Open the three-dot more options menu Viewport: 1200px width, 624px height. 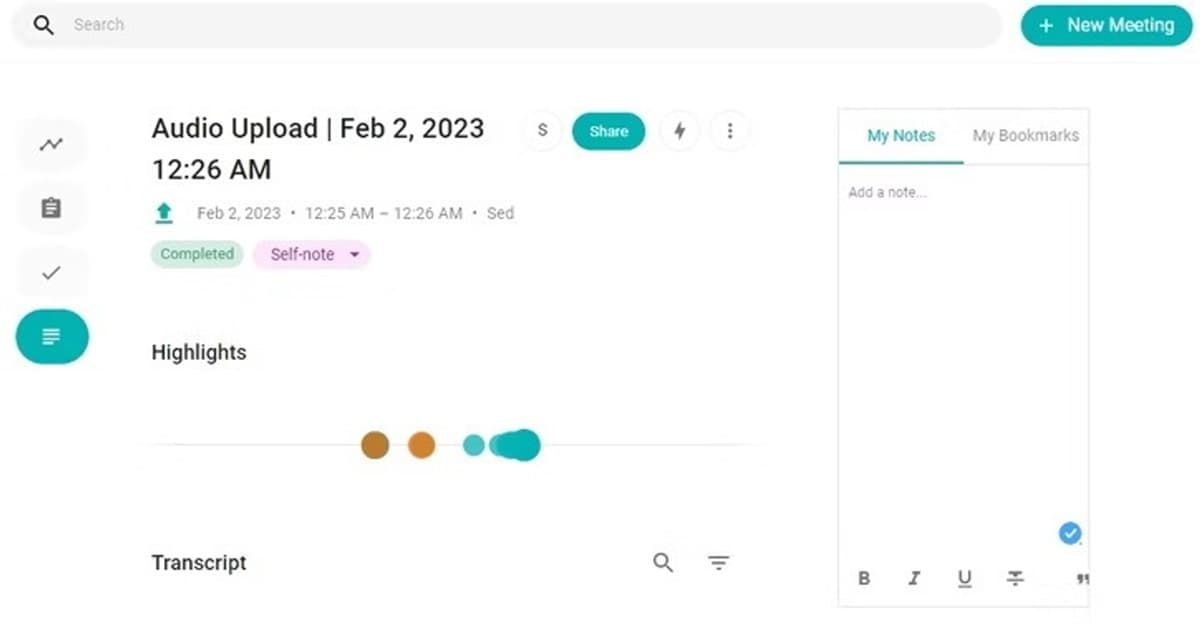pyautogui.click(x=730, y=131)
